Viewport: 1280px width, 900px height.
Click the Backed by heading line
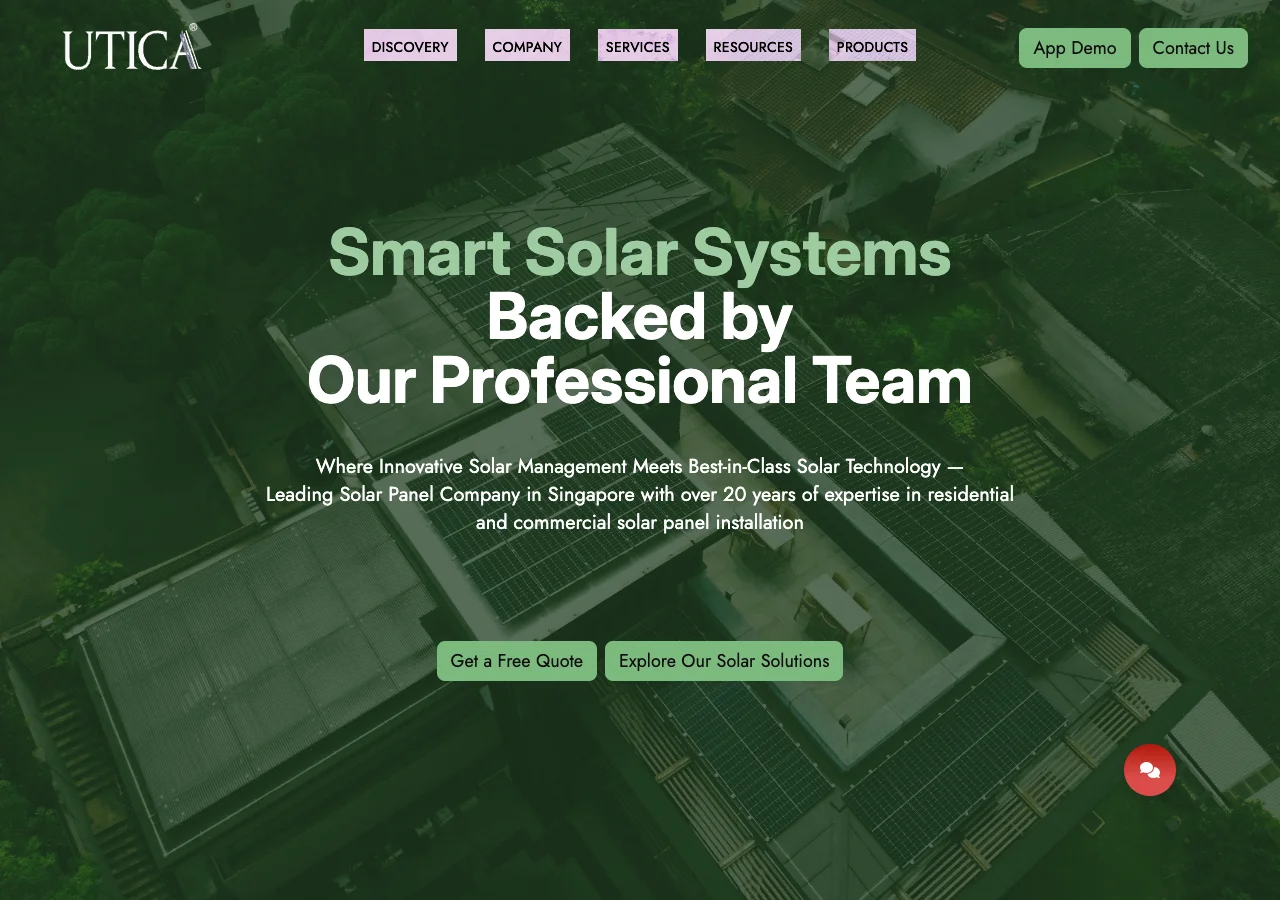point(639,317)
